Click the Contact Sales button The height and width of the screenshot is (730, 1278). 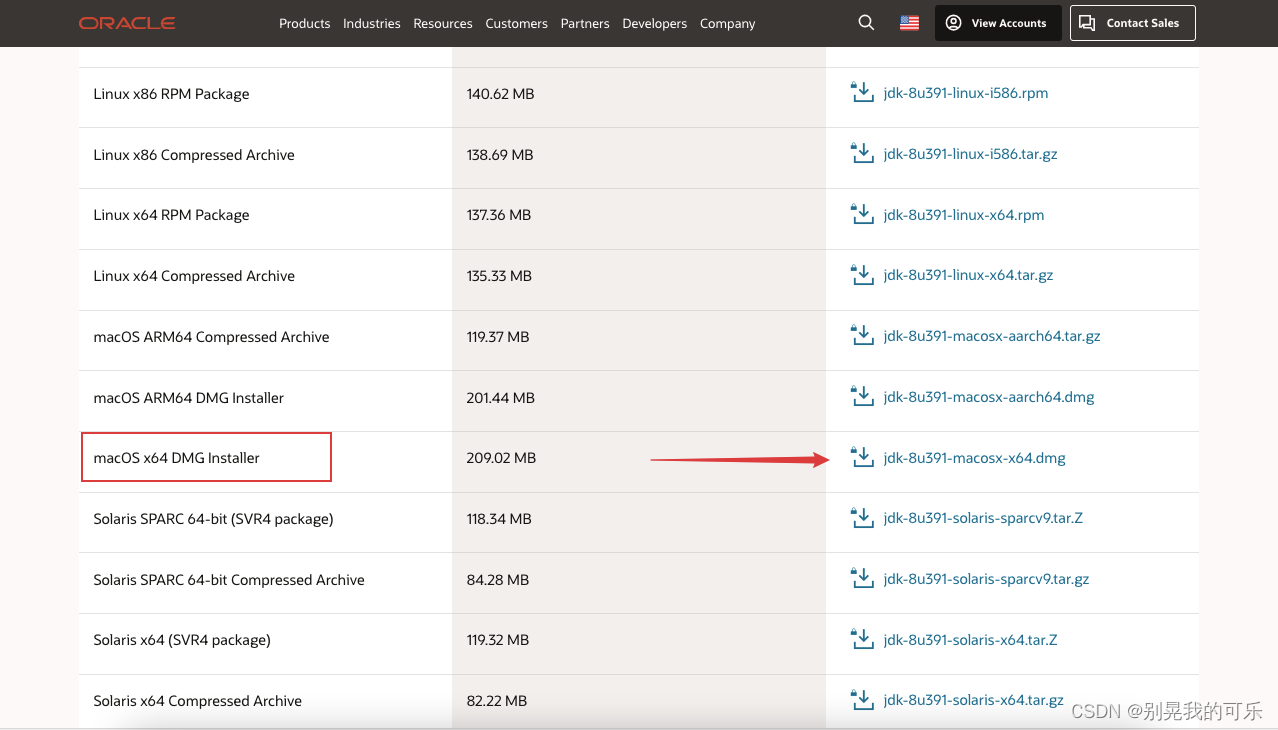pos(1132,23)
